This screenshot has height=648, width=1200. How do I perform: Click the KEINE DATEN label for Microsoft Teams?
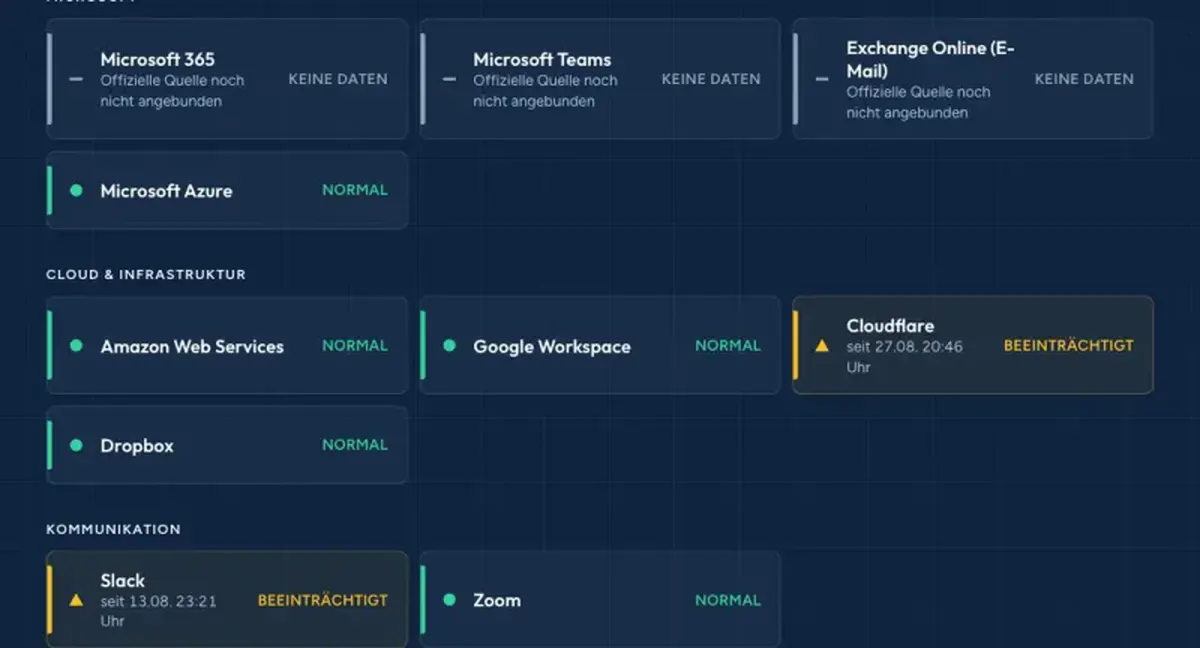(711, 79)
